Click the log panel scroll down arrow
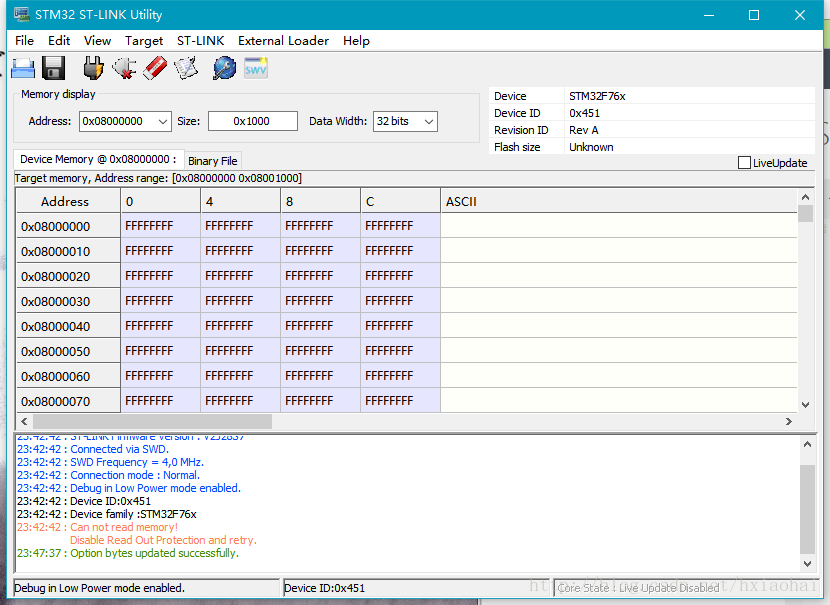The image size is (830, 605). coord(807,564)
